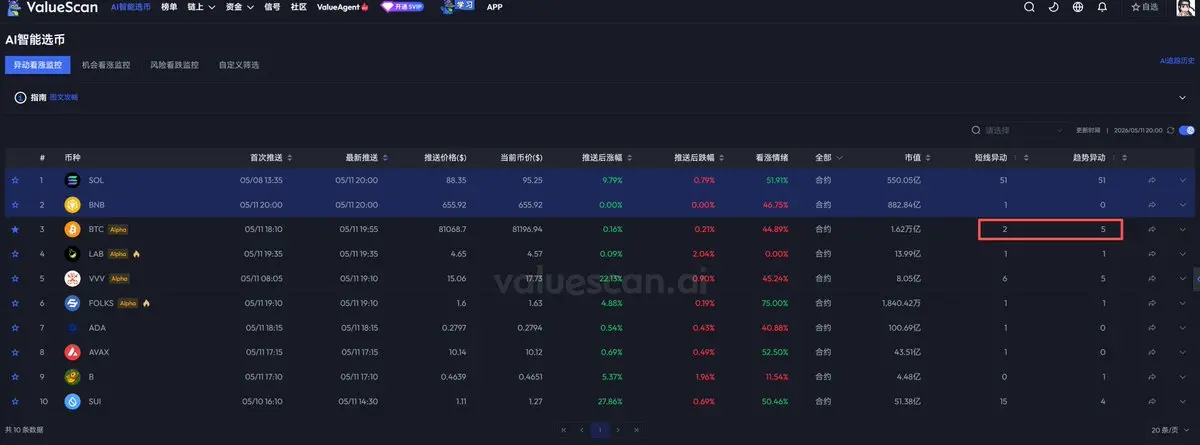Click the Alpha badge beside BTC
1200x445 pixels.
(x=118, y=229)
